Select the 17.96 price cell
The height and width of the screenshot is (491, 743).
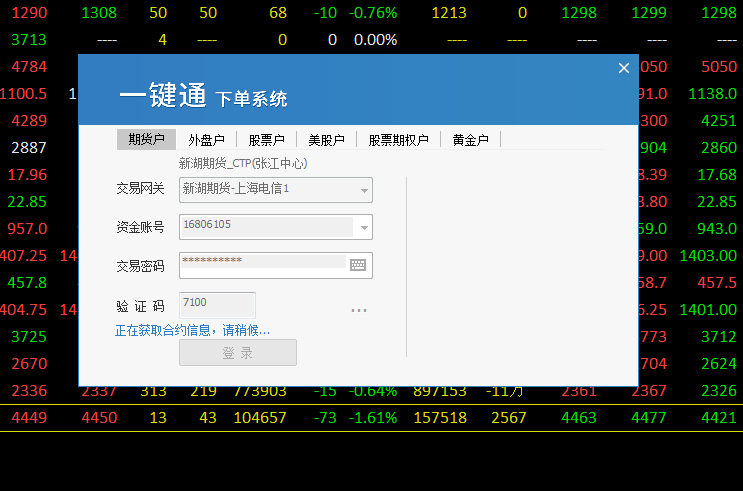pos(27,174)
